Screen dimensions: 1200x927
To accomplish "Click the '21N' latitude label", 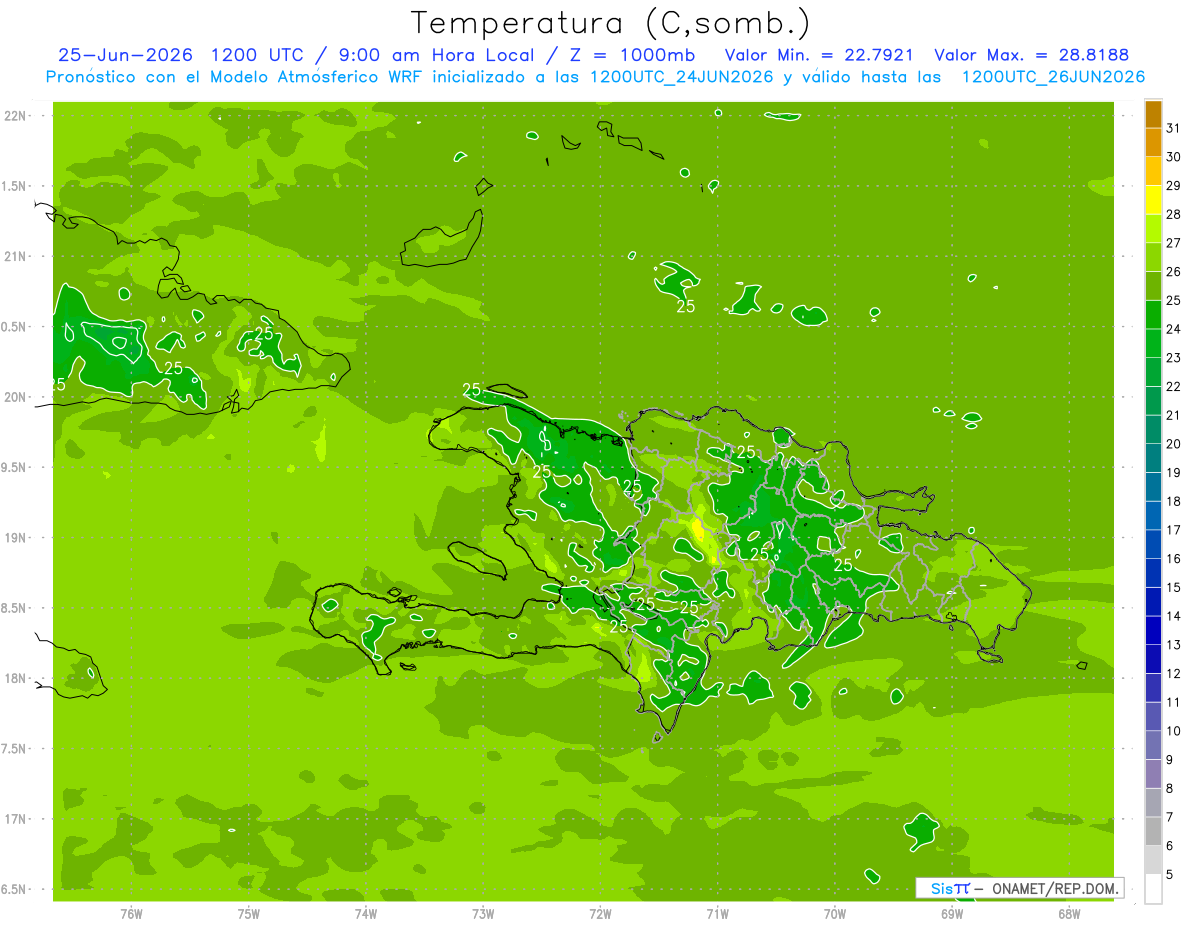I will coord(15,256).
